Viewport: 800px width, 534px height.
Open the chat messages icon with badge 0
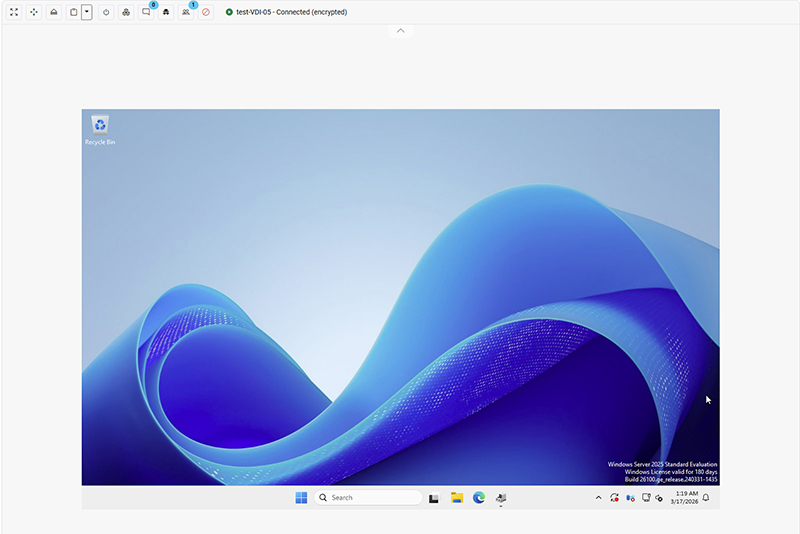coord(146,12)
